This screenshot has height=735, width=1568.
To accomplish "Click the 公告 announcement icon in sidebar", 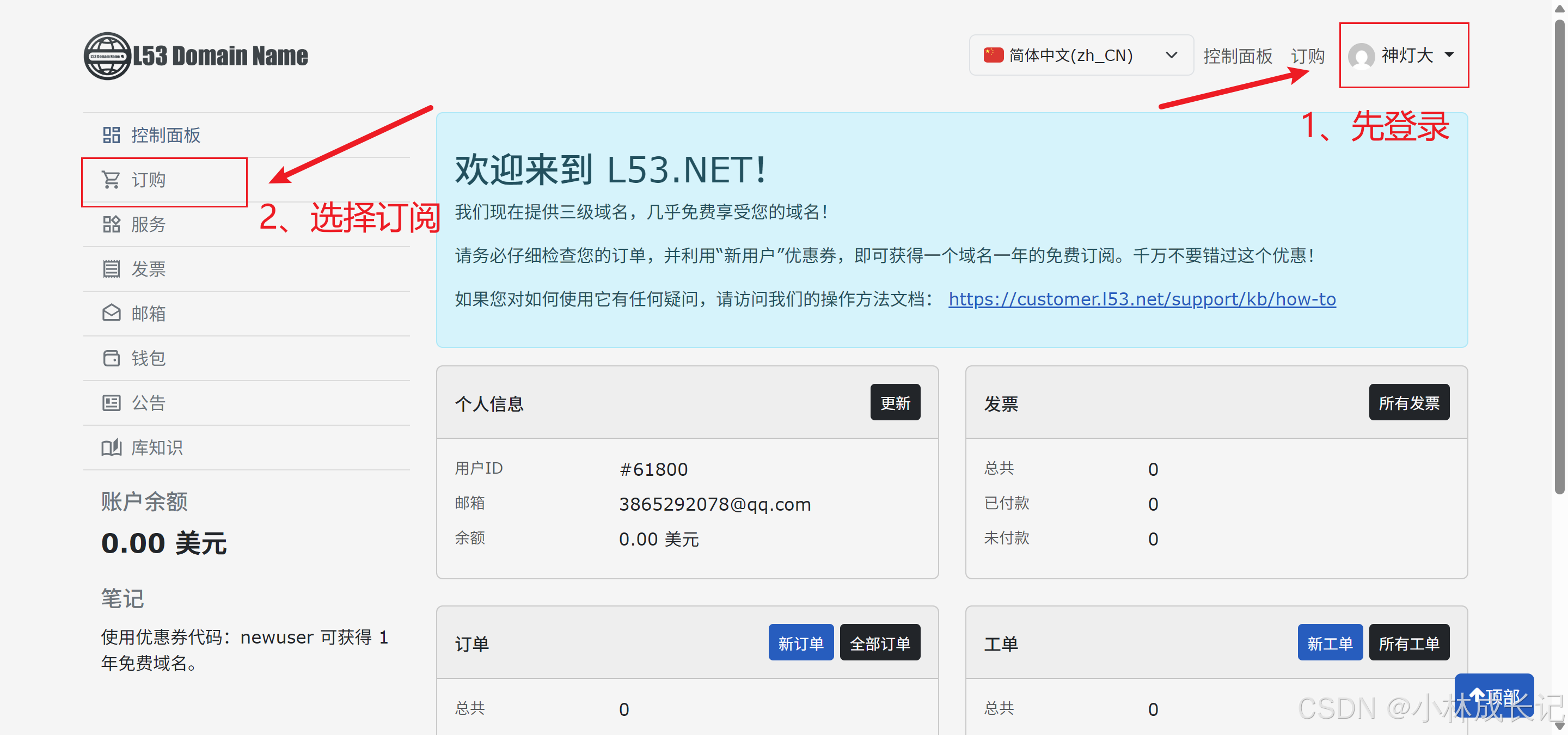I will (x=111, y=403).
